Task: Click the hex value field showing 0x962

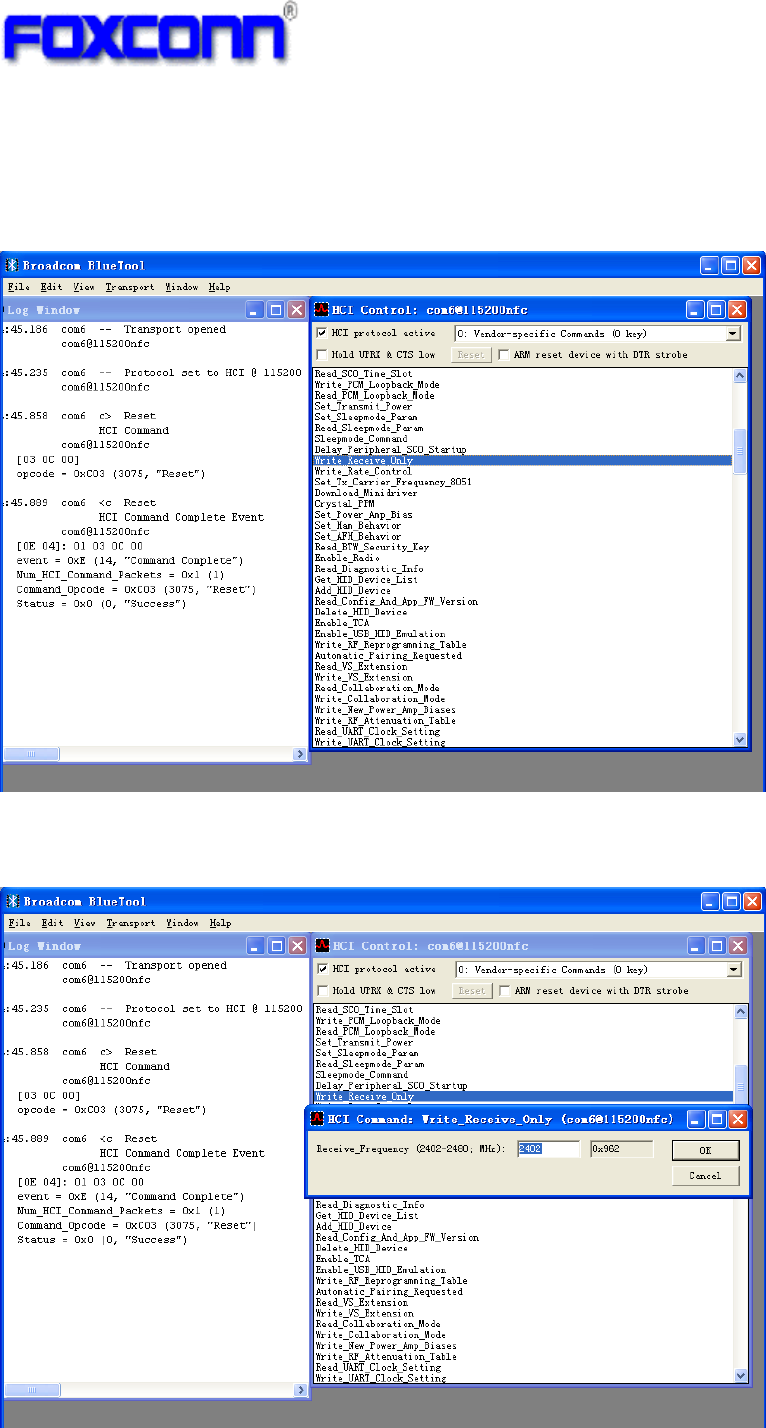Action: click(x=621, y=1150)
